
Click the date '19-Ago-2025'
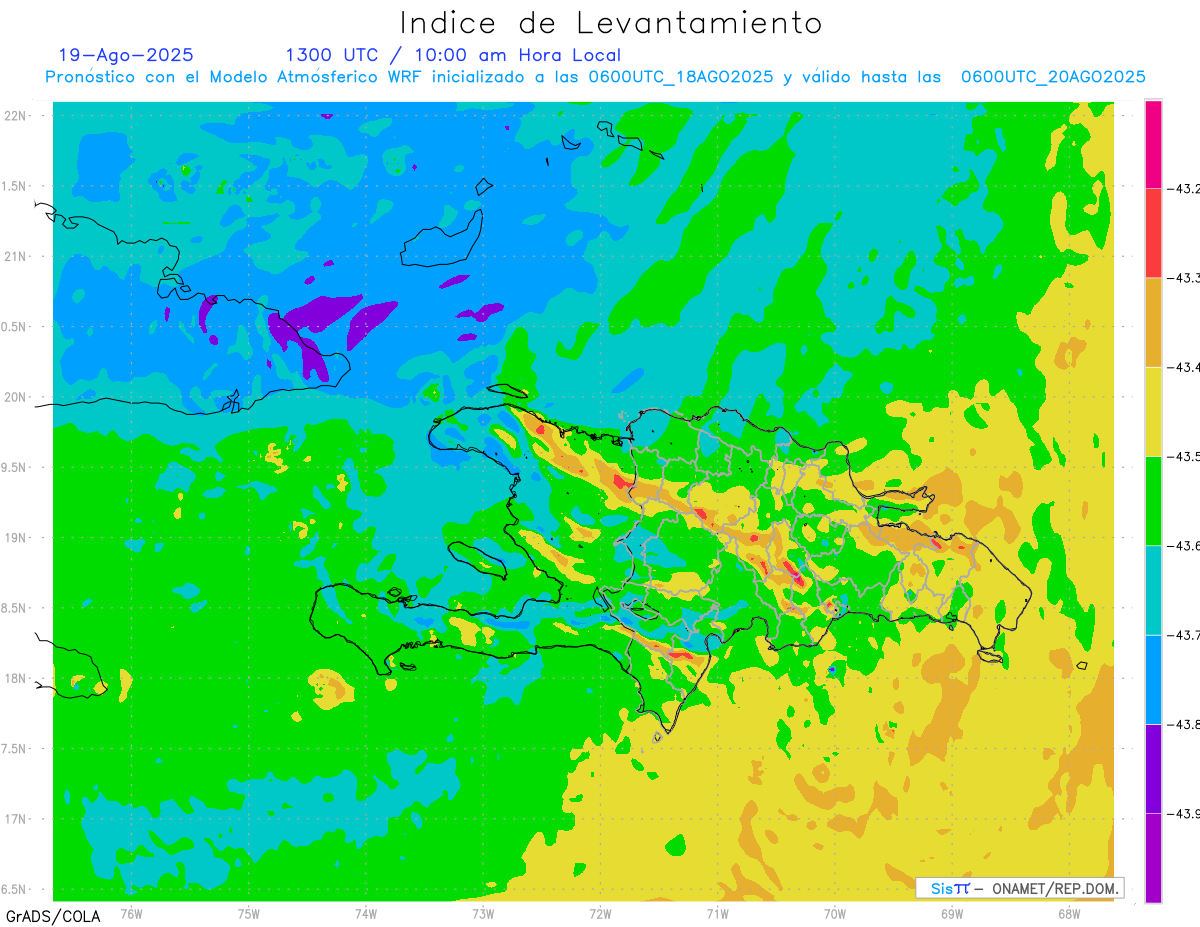click(126, 55)
